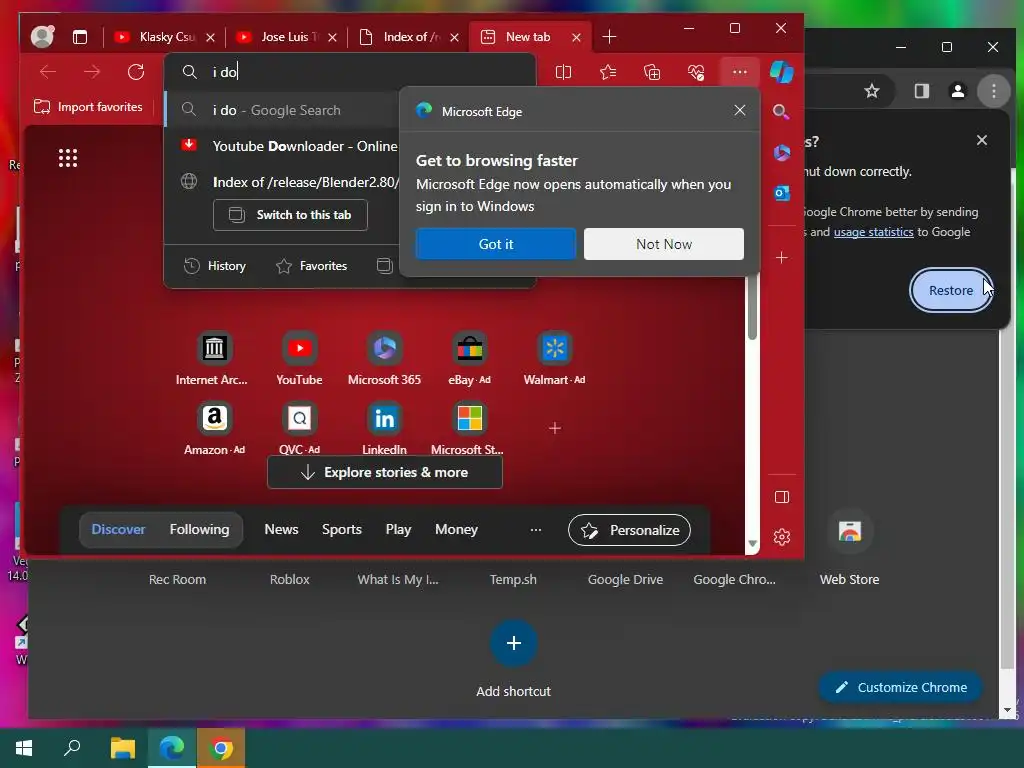Open usage statistics link in Chrome
Screen dimensions: 1024x768
[874, 232]
